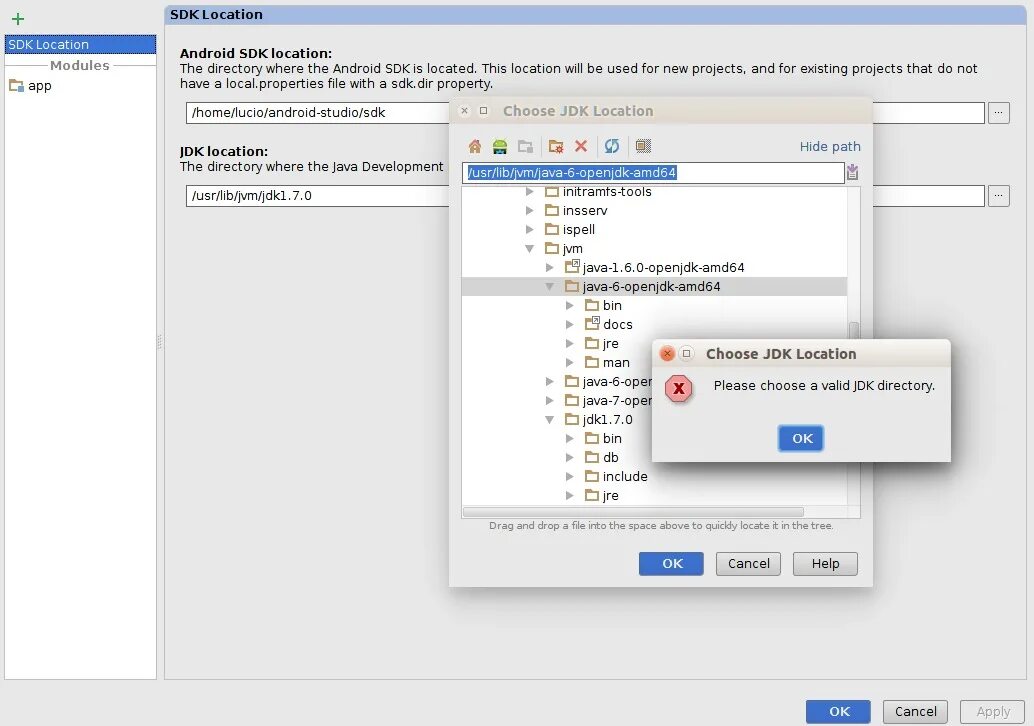Refresh the file chooser tree

click(x=612, y=146)
